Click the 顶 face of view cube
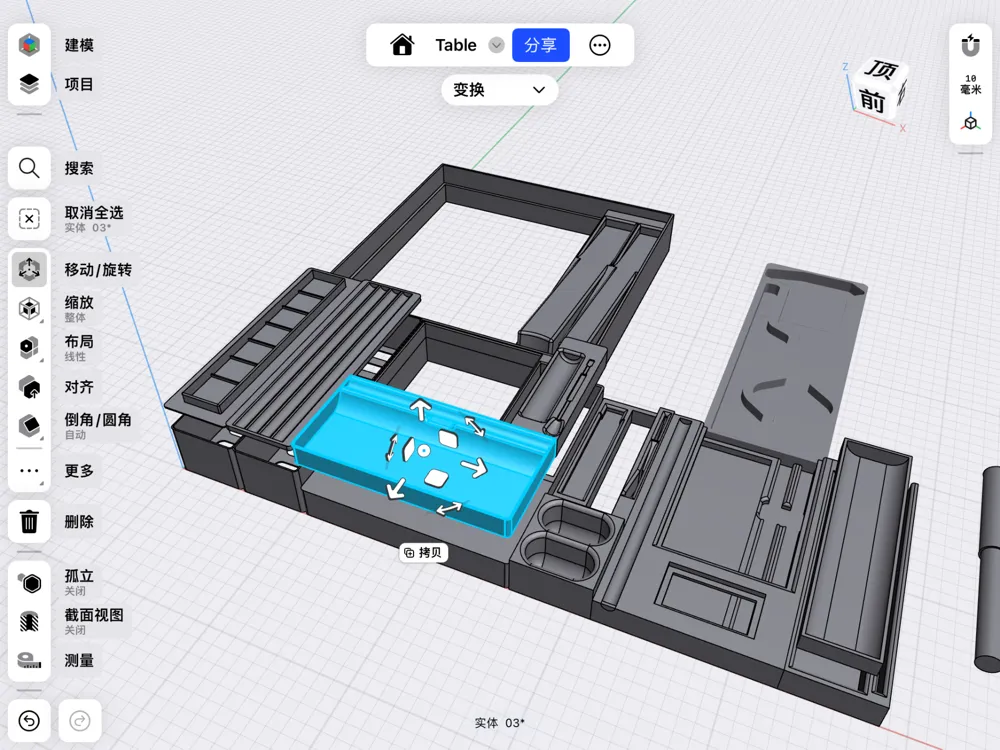Screen dimensions: 1000x750 point(881,70)
